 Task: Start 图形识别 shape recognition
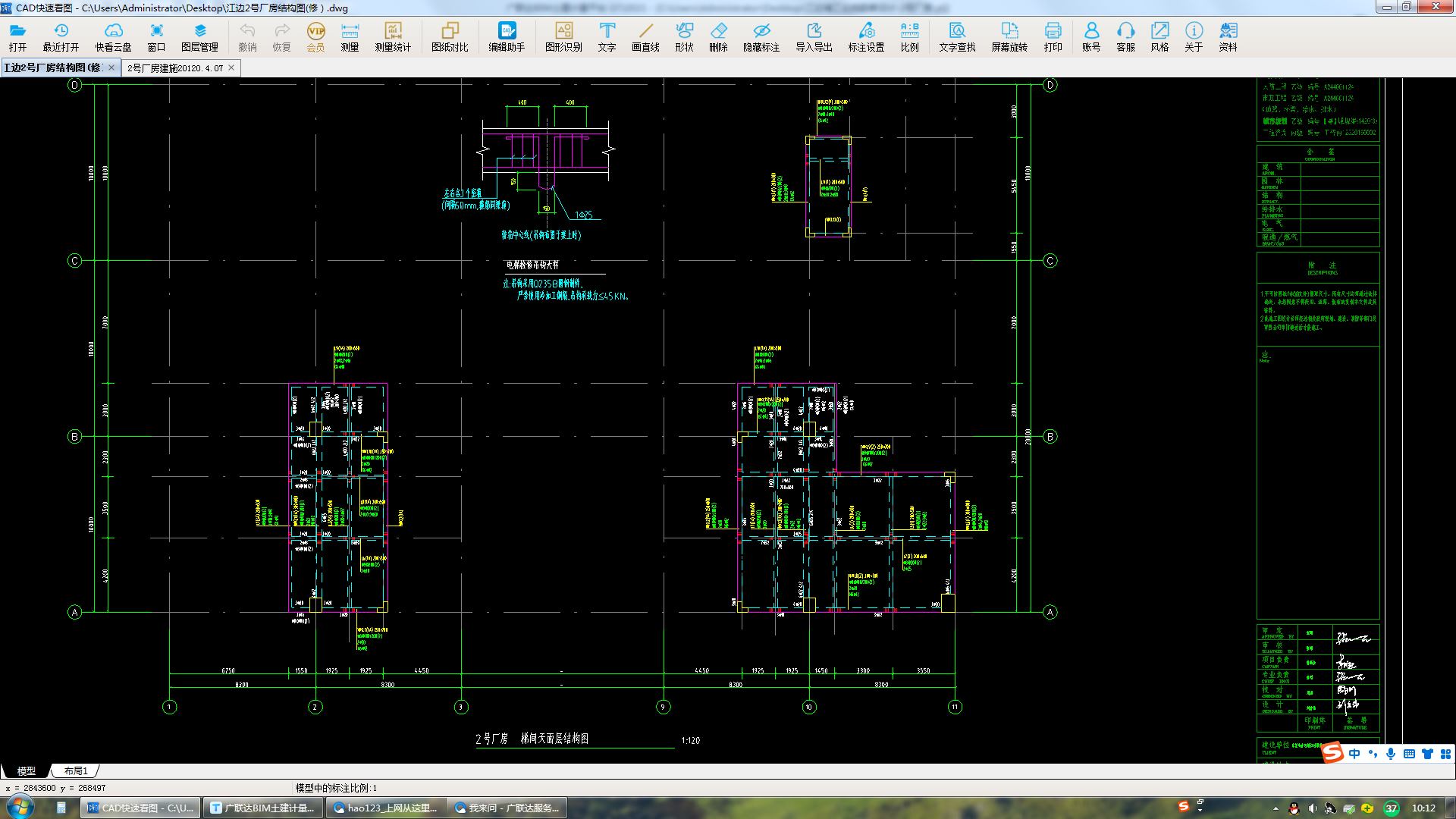(564, 37)
